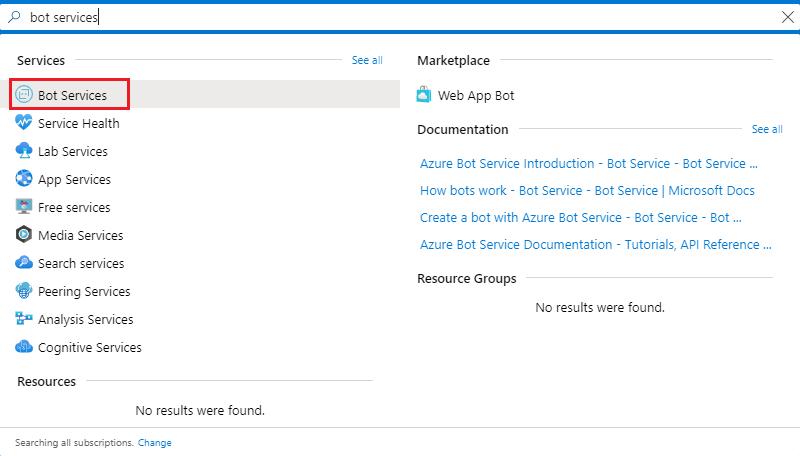This screenshot has width=800, height=456.
Task: Open Create a bot with Azure Bot Service link
Action: [x=587, y=217]
